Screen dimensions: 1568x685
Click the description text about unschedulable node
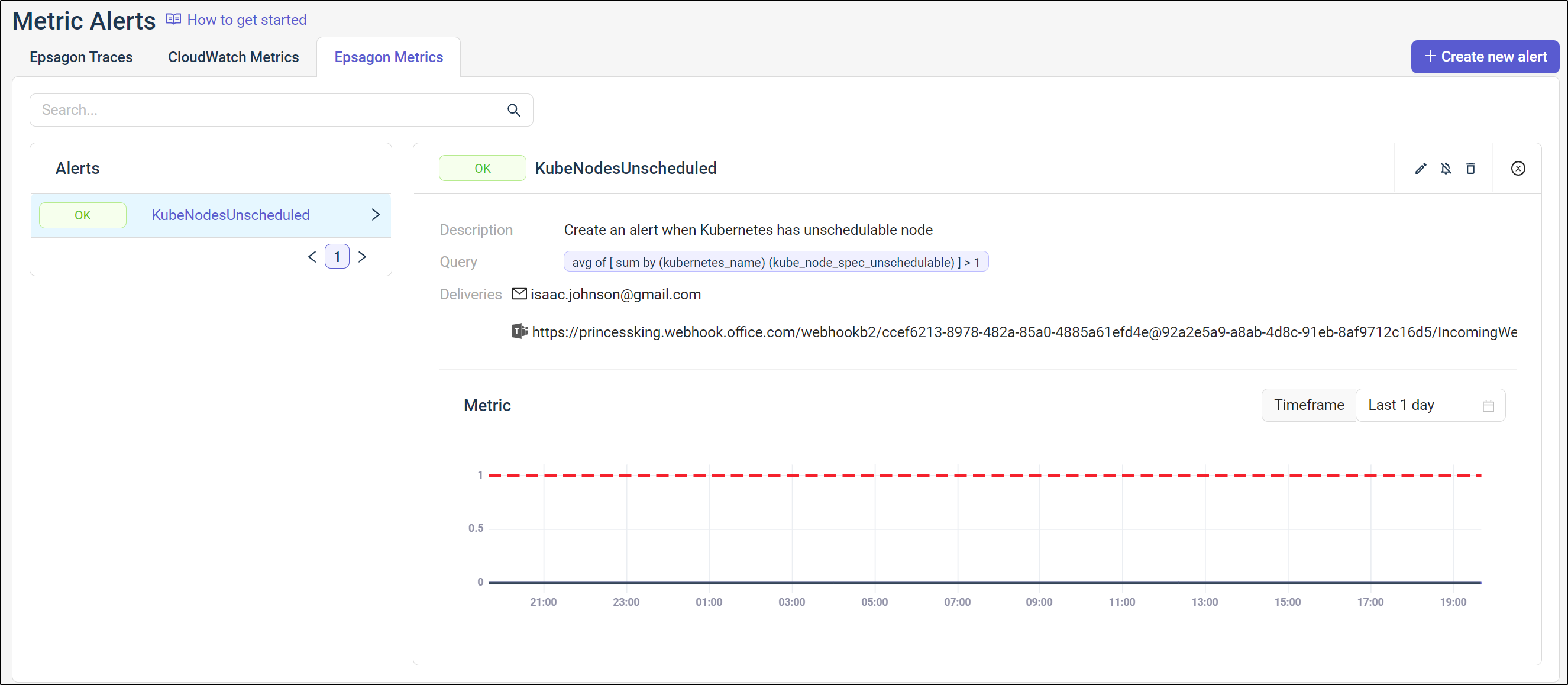[748, 230]
